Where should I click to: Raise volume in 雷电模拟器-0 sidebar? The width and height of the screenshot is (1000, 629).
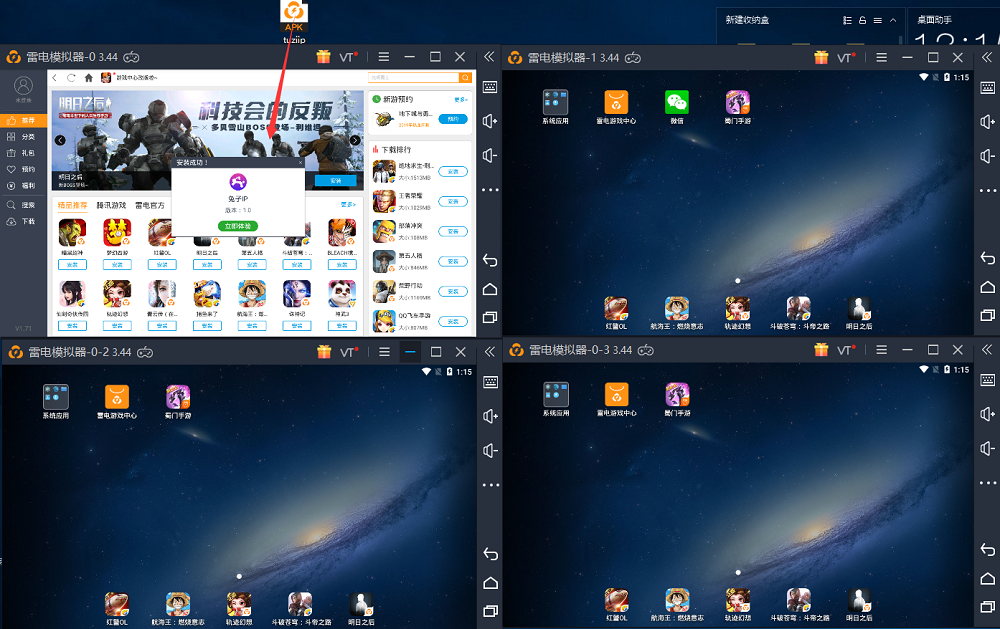[x=490, y=121]
